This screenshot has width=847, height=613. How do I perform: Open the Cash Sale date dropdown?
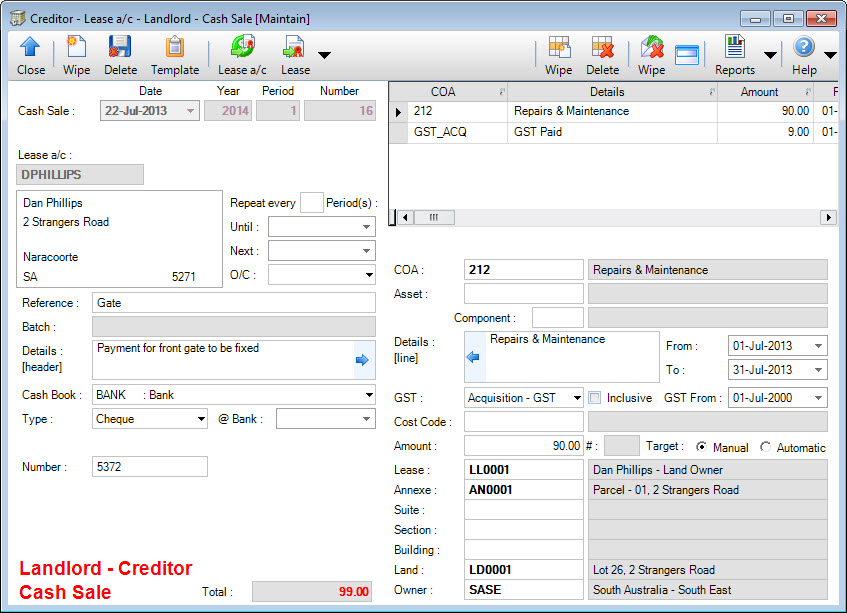190,111
